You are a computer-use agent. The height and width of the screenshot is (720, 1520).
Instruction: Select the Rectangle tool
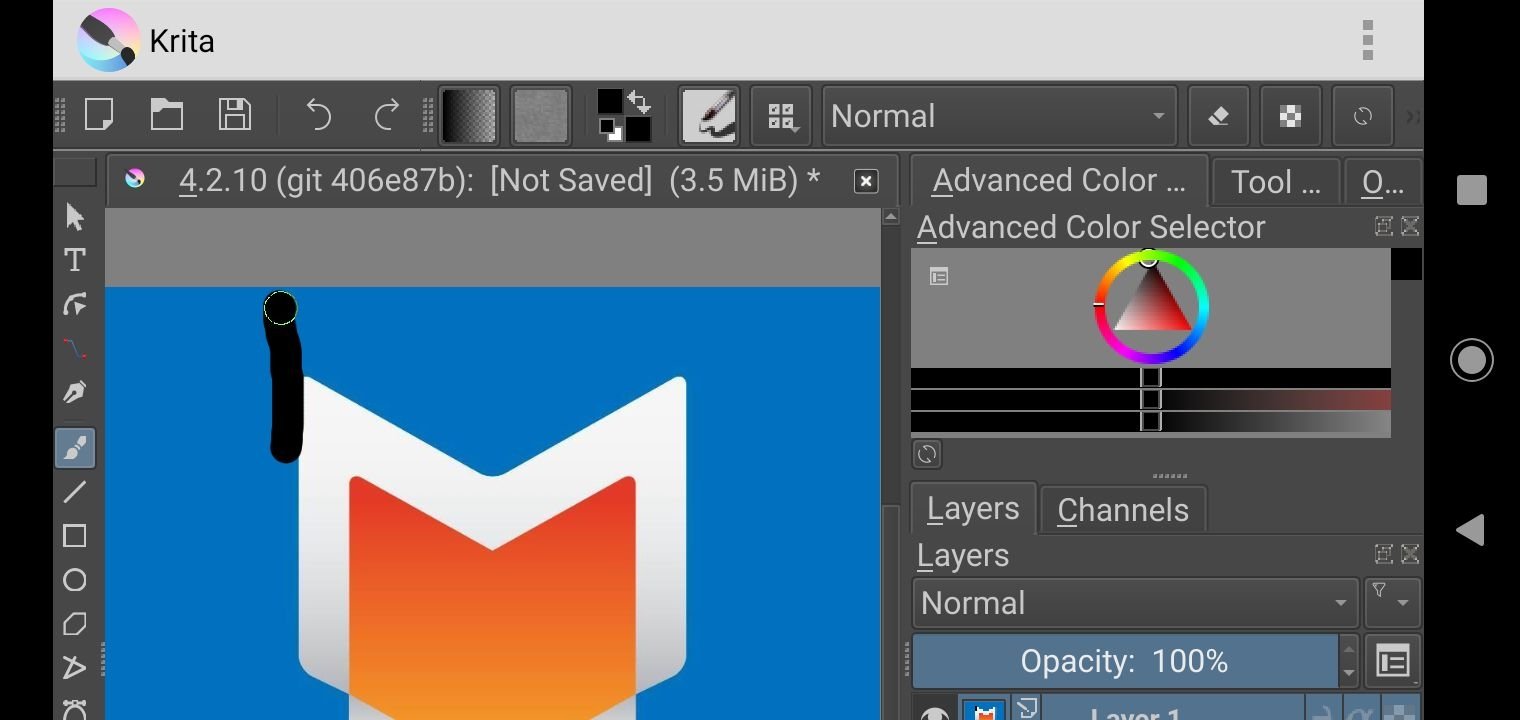[75, 536]
